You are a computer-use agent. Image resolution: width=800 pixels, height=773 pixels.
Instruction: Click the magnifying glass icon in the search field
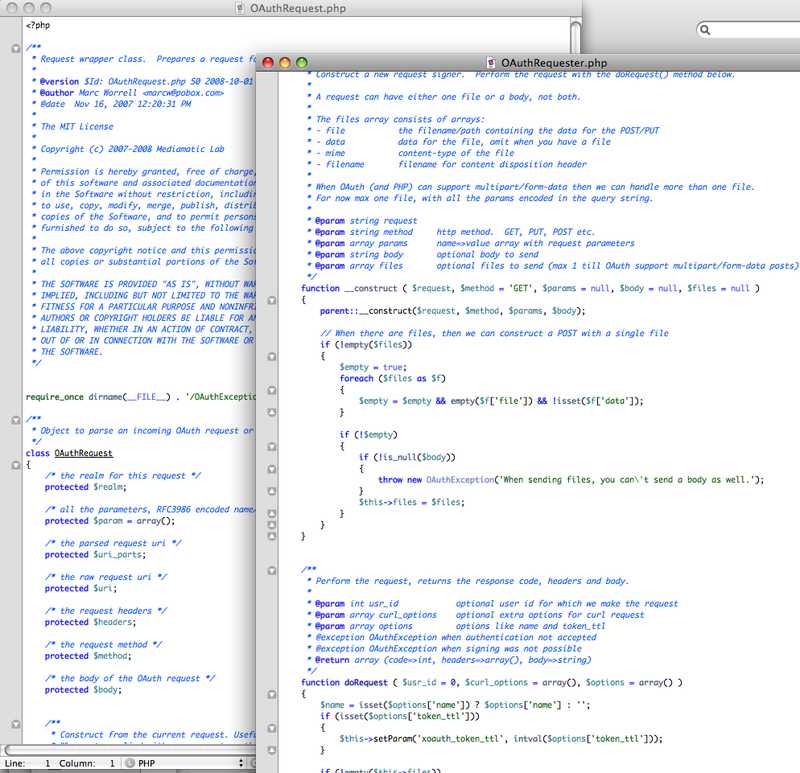click(703, 29)
